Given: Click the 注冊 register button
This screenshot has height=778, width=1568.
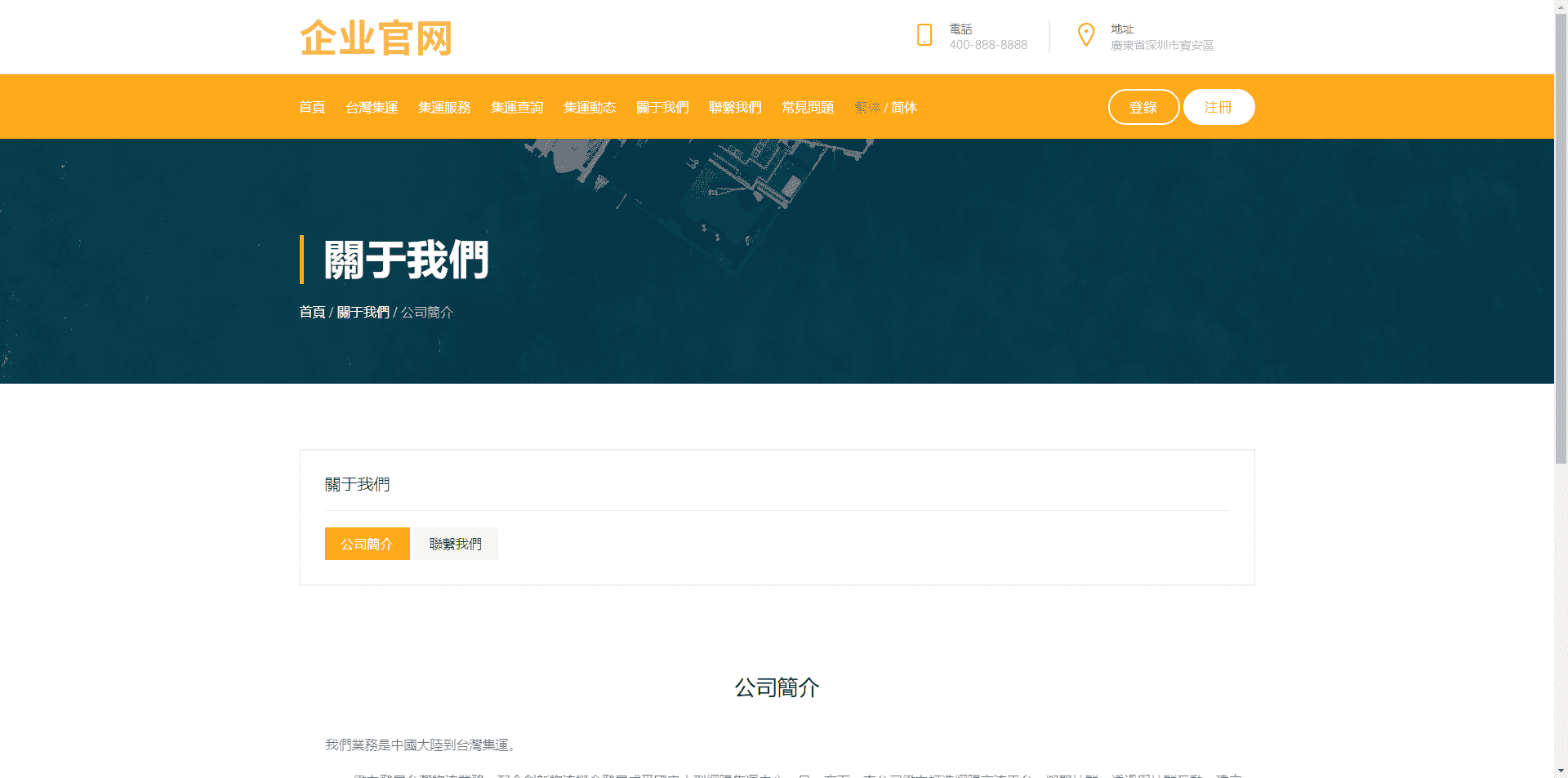Looking at the screenshot, I should coord(1218,107).
